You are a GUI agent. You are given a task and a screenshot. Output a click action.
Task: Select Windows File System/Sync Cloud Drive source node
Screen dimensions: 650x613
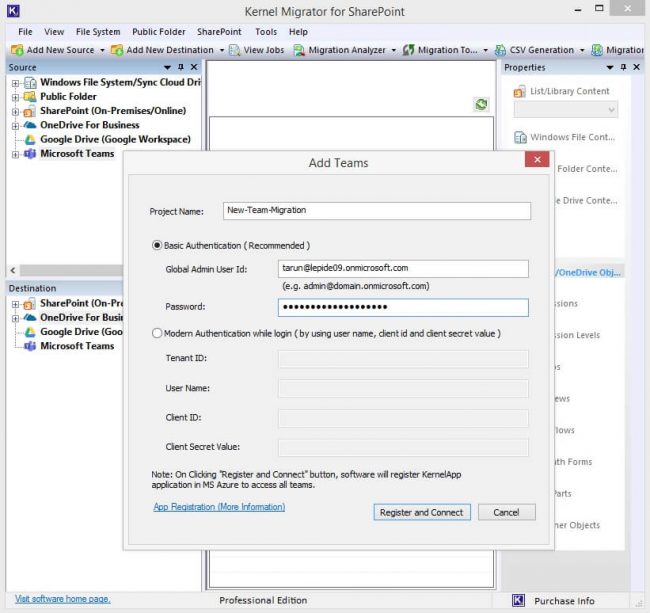[120, 82]
